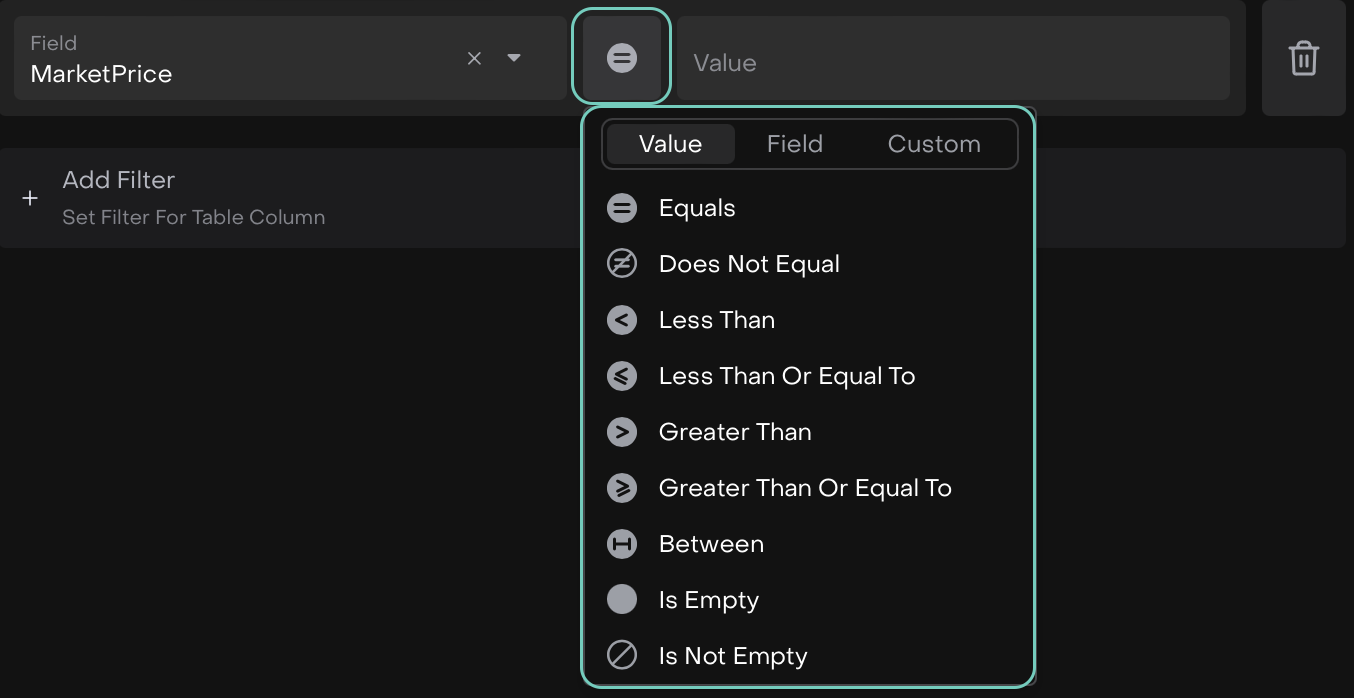Screen dimensions: 1354x698
Task: Pick the Between range icon
Action: point(622,544)
